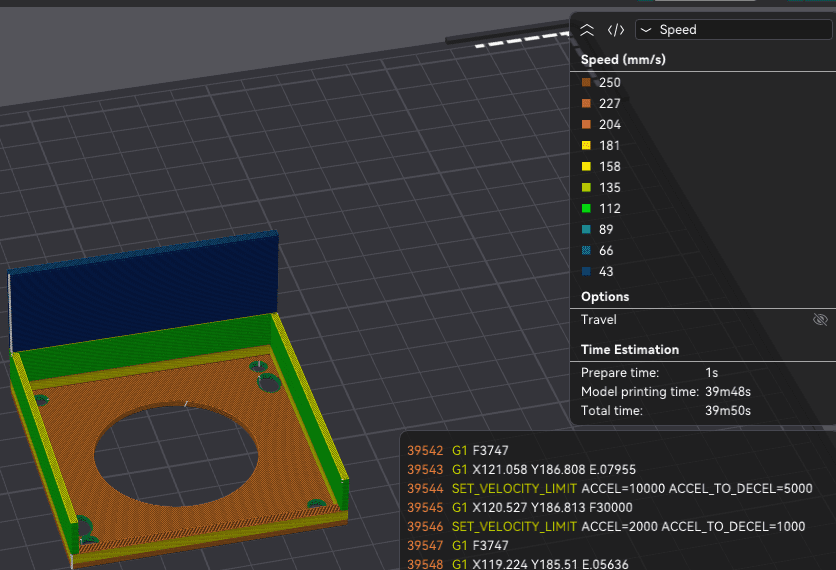The image size is (836, 570).
Task: Collapse the legend panel with double-chevron icon
Action: pyautogui.click(x=586, y=30)
